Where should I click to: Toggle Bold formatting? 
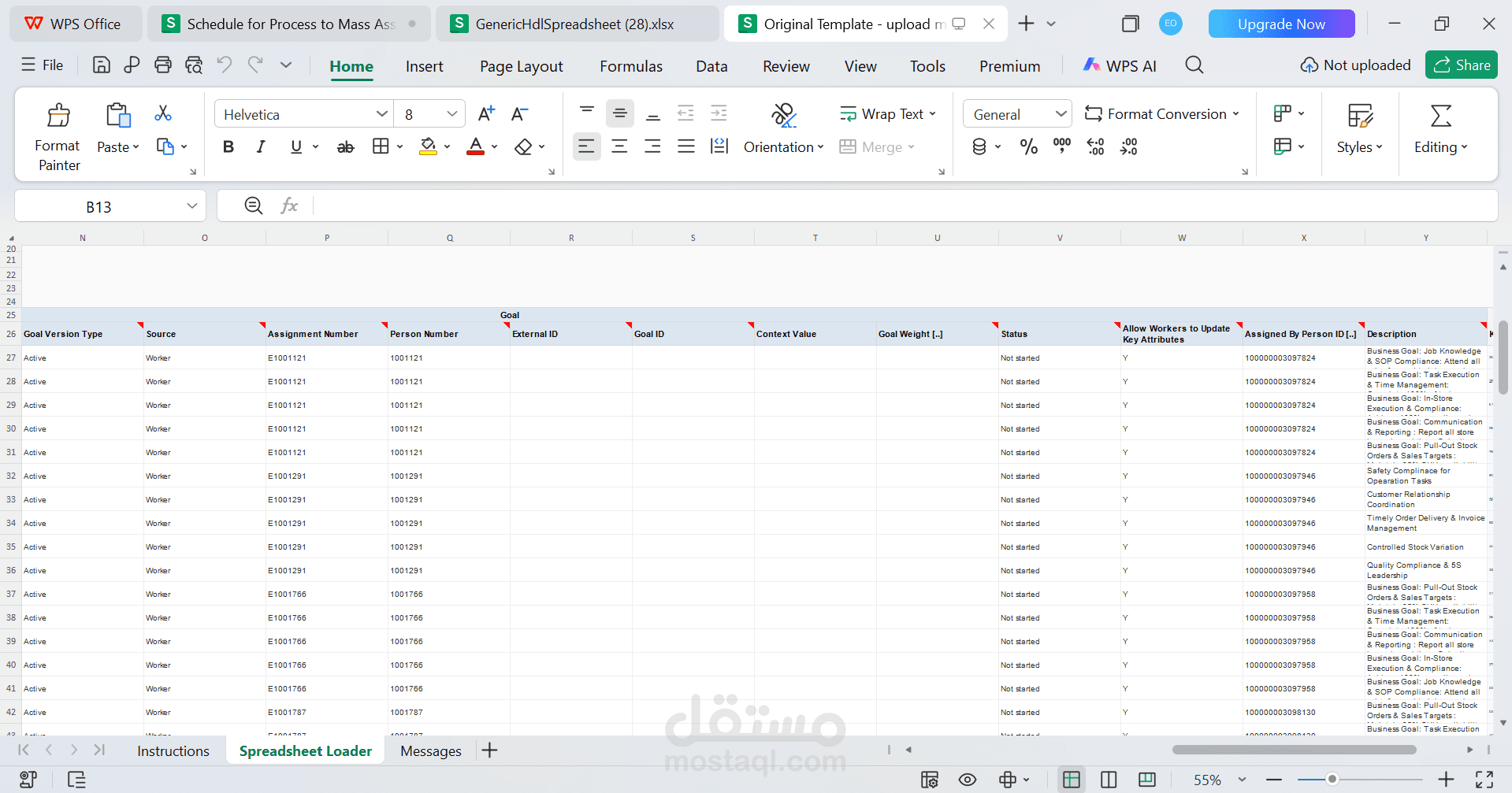click(x=228, y=147)
